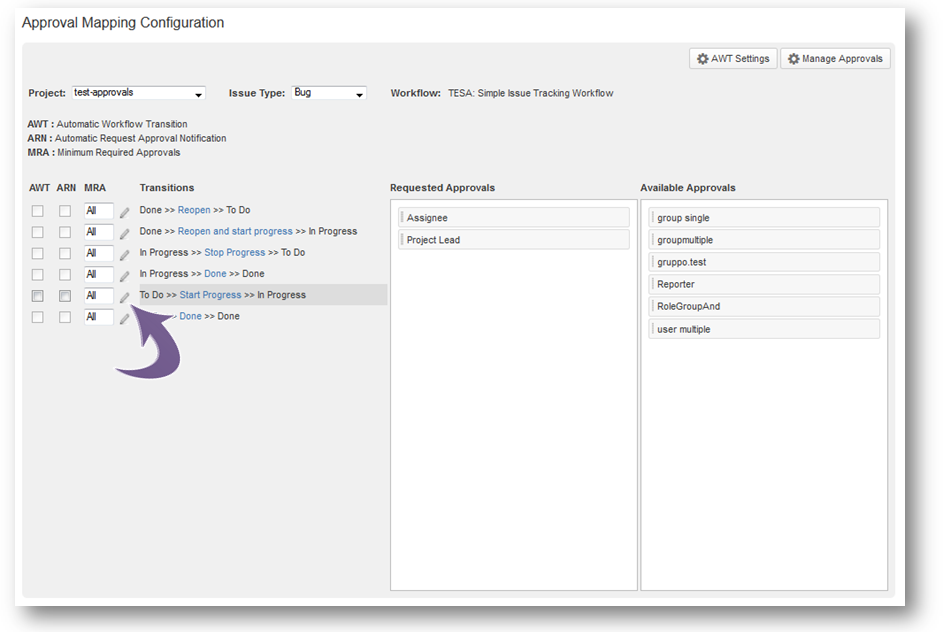Expand the Issue Type dropdown Bug

[329, 93]
